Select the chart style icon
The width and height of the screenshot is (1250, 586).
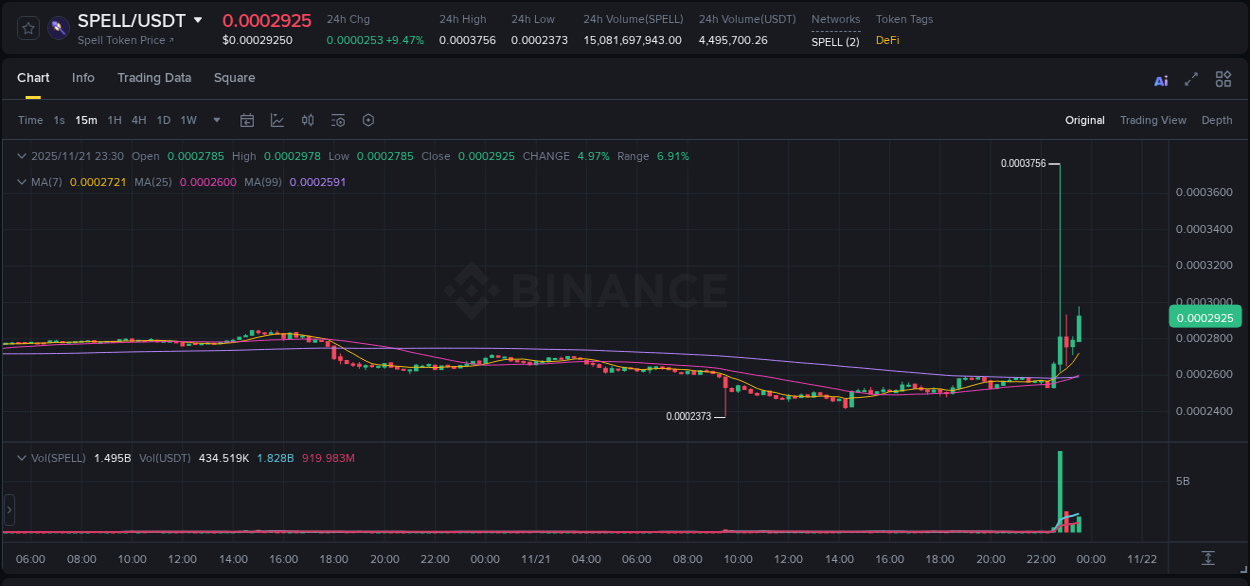tap(277, 120)
